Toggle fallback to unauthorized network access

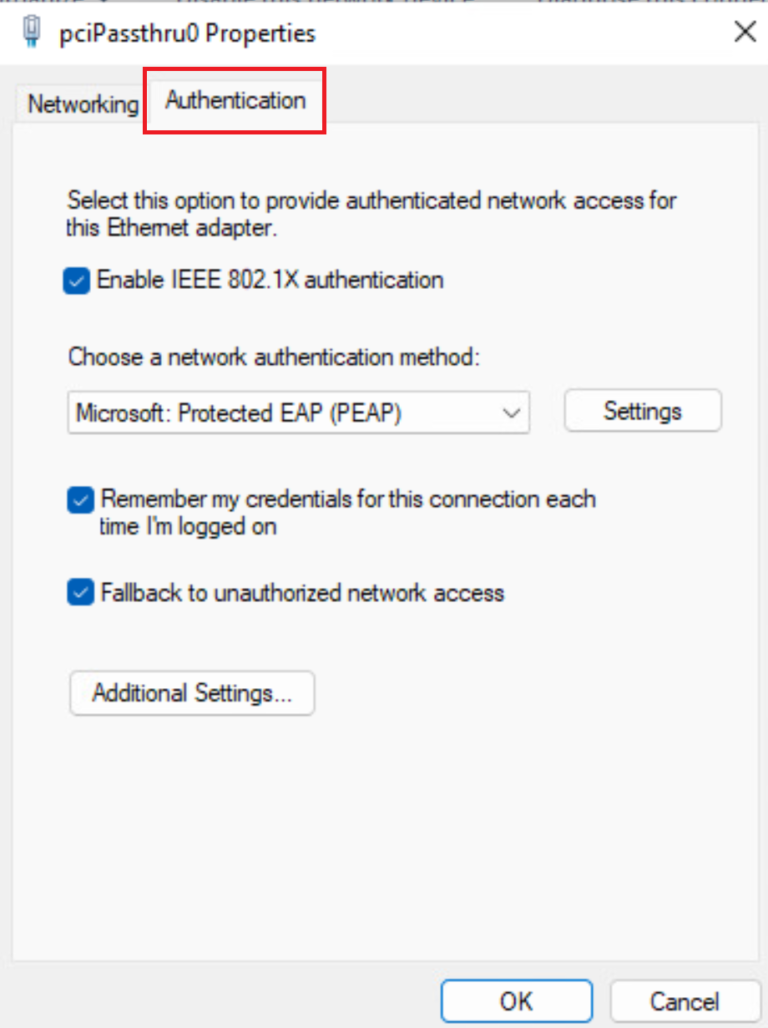79,593
